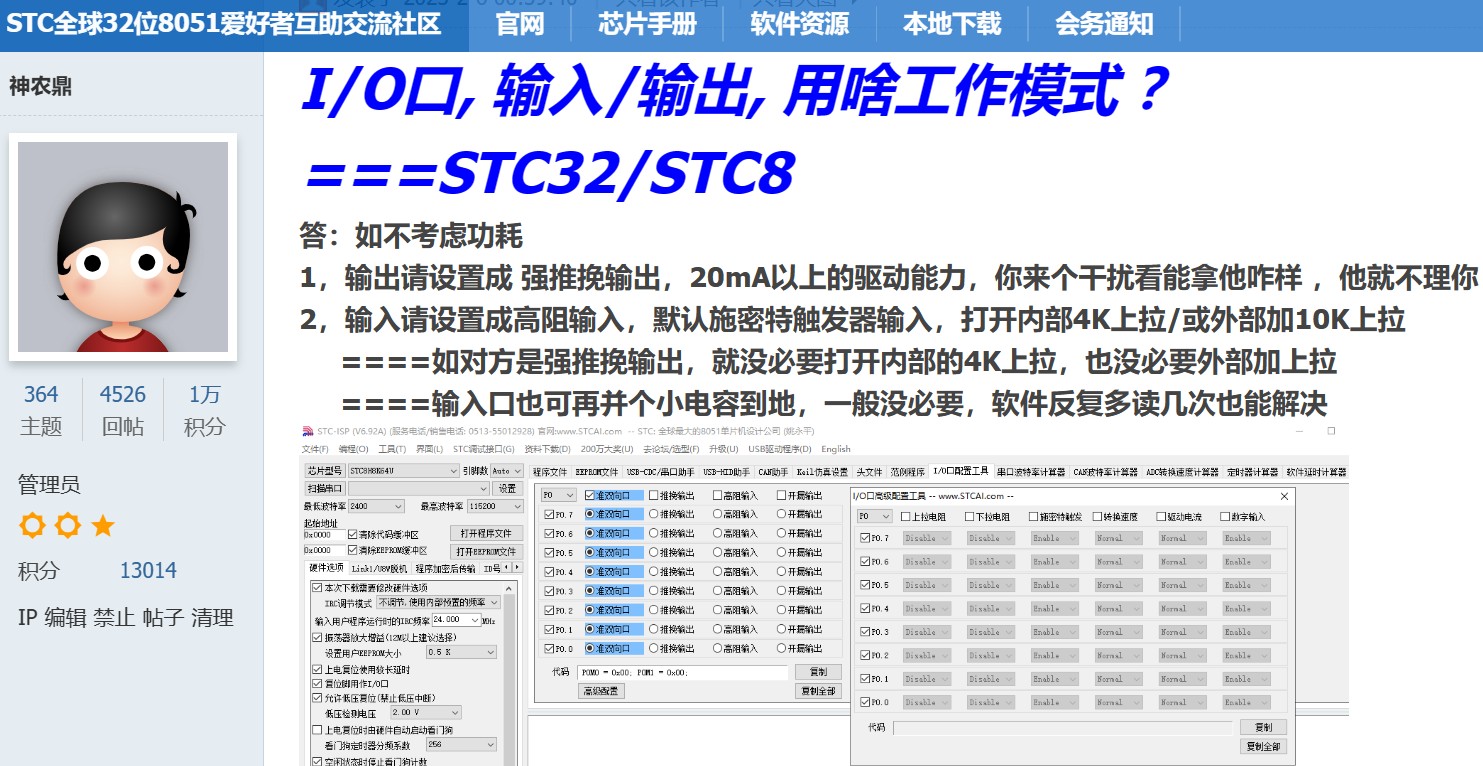Open the 13014 积分 value link
This screenshot has height=766, width=1483.
(148, 571)
